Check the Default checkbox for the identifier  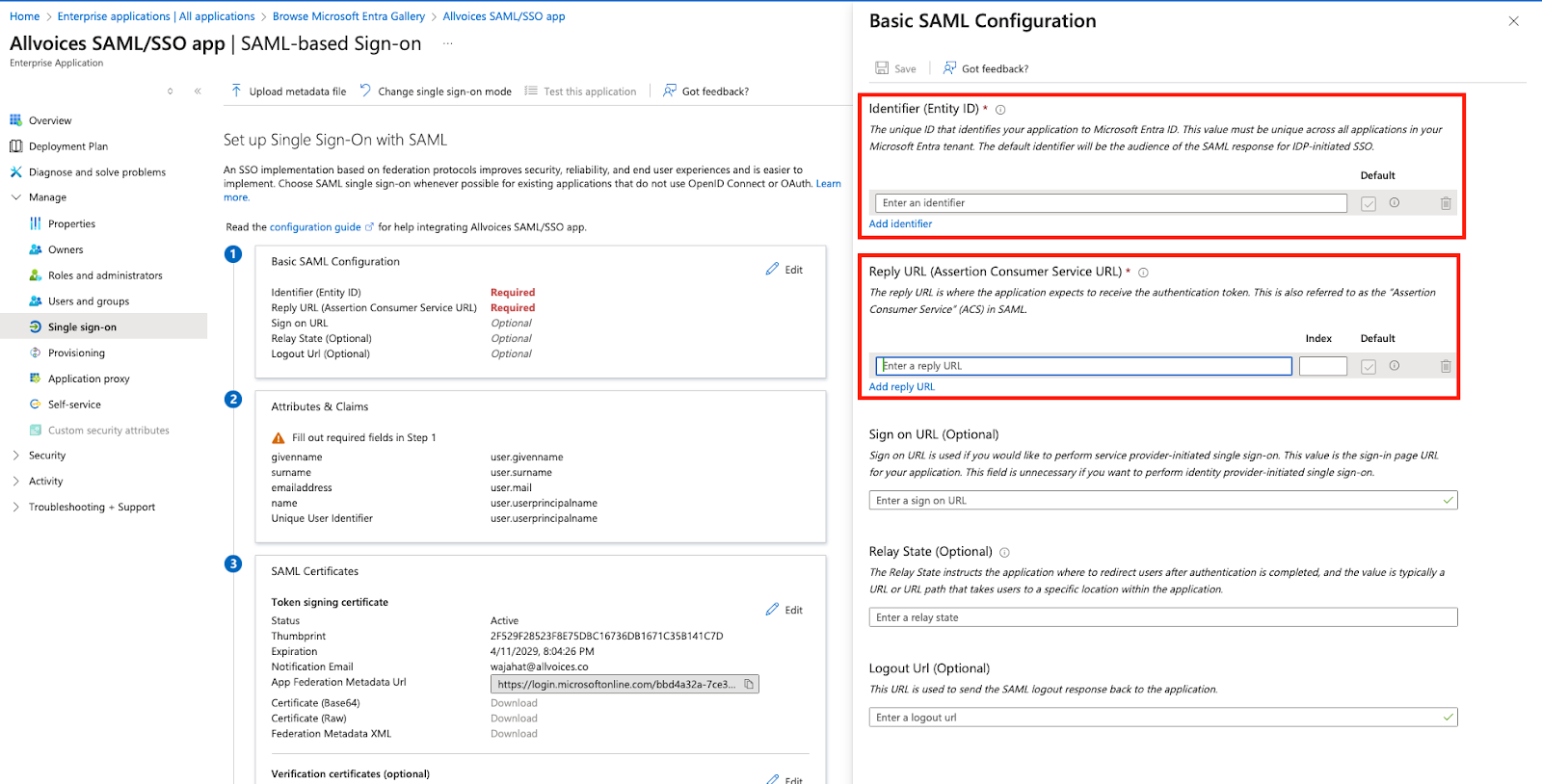tap(1369, 202)
